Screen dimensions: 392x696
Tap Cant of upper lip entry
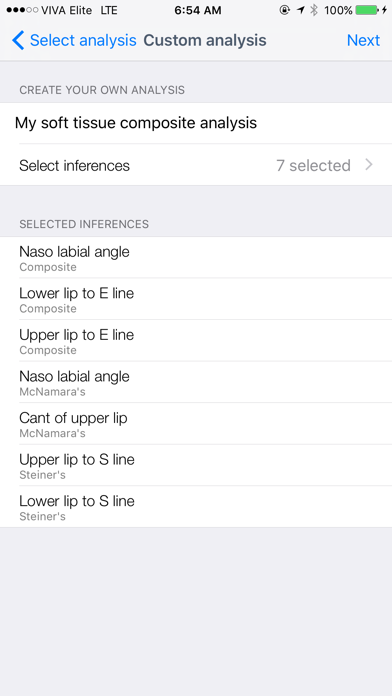[x=196, y=424]
